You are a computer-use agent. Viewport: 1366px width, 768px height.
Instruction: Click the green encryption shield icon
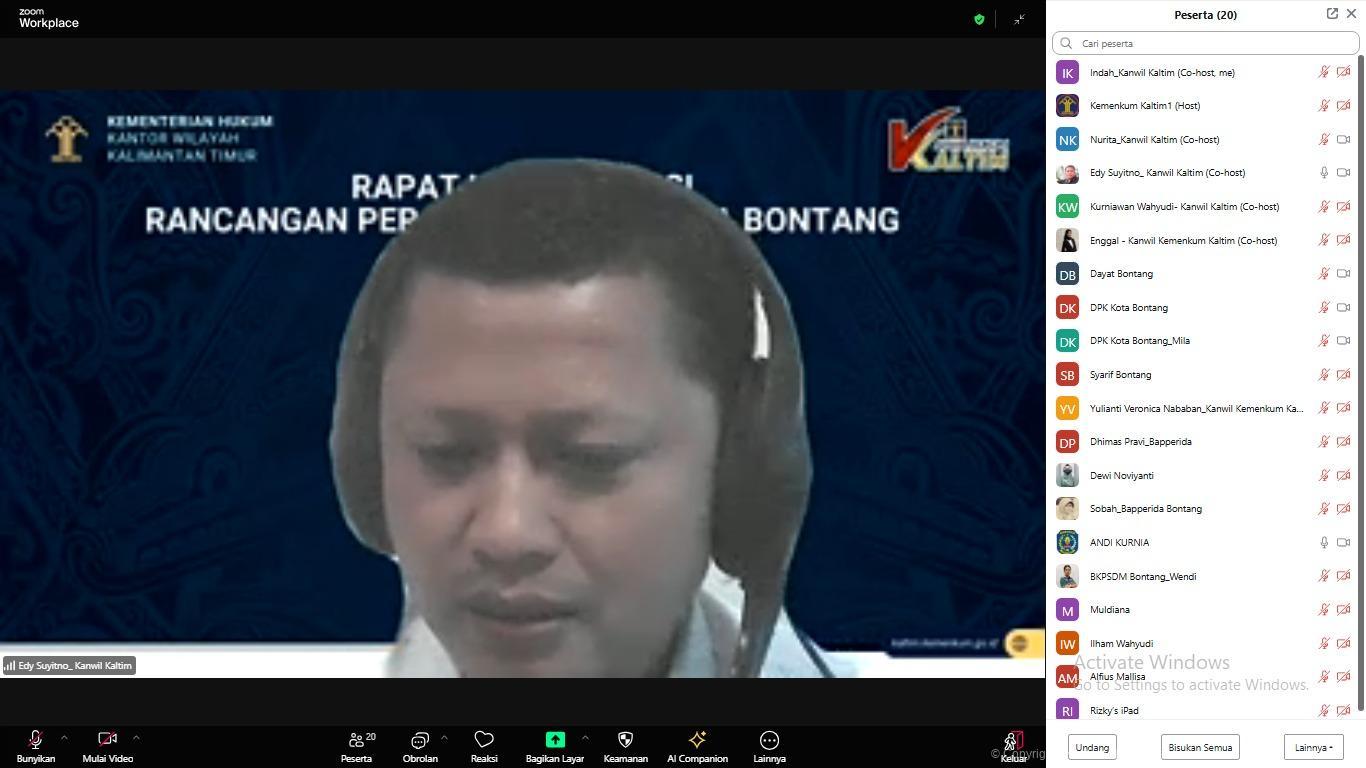(x=979, y=19)
